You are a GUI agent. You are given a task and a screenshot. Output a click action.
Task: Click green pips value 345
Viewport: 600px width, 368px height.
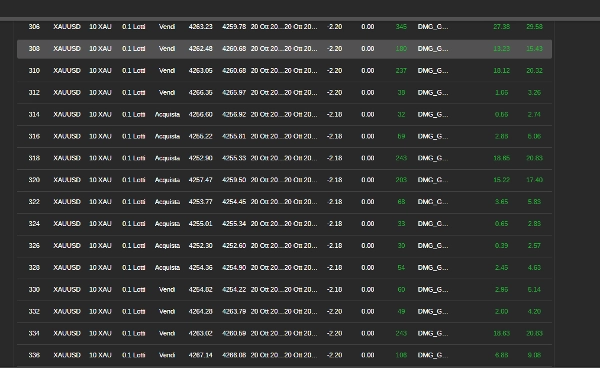pos(401,27)
